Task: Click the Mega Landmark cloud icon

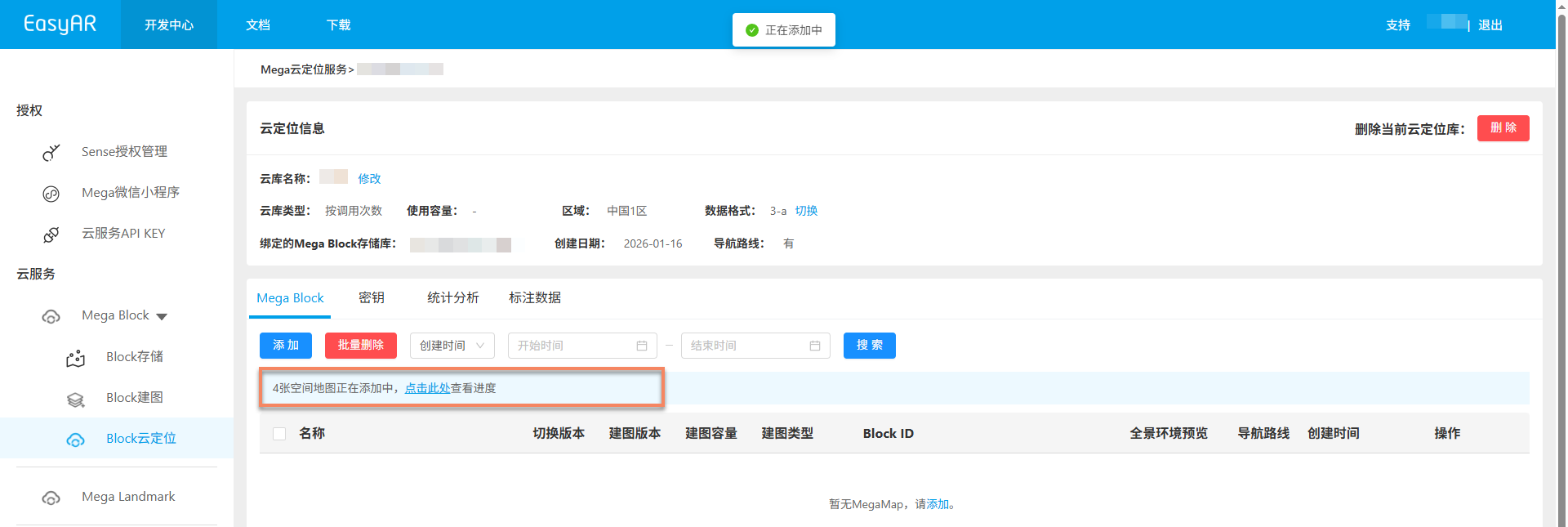Action: pyautogui.click(x=51, y=498)
